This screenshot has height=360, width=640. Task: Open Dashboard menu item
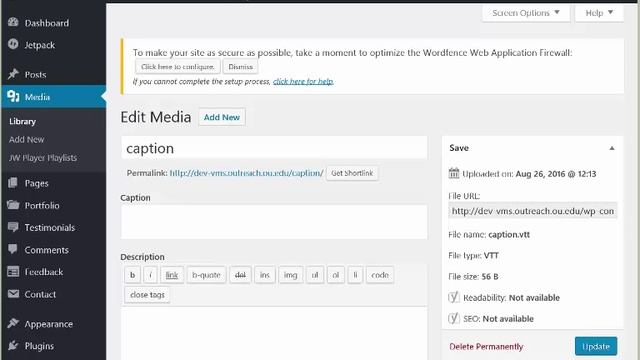(47, 23)
